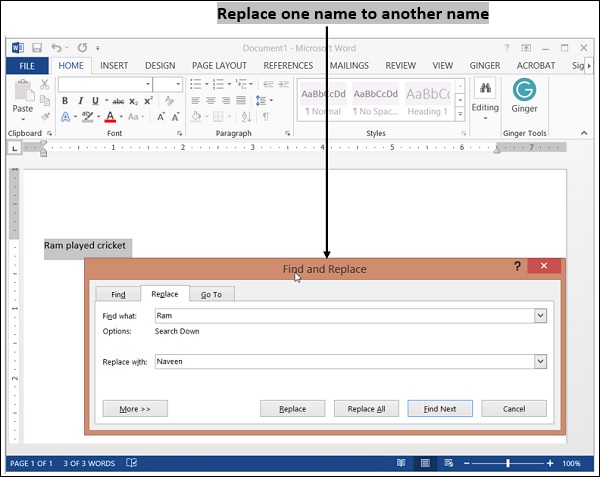Click the Italic formatting icon
Viewport: 600px width, 477px height.
coord(81,101)
